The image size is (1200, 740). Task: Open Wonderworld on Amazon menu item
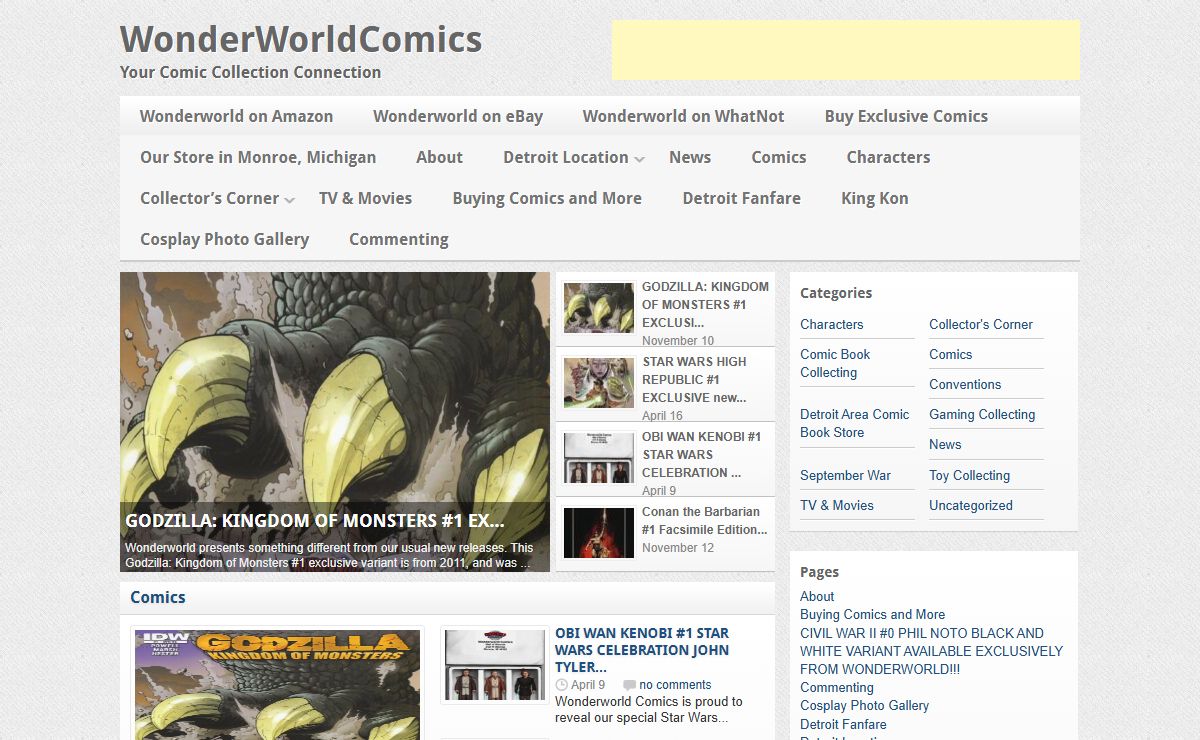coord(236,116)
